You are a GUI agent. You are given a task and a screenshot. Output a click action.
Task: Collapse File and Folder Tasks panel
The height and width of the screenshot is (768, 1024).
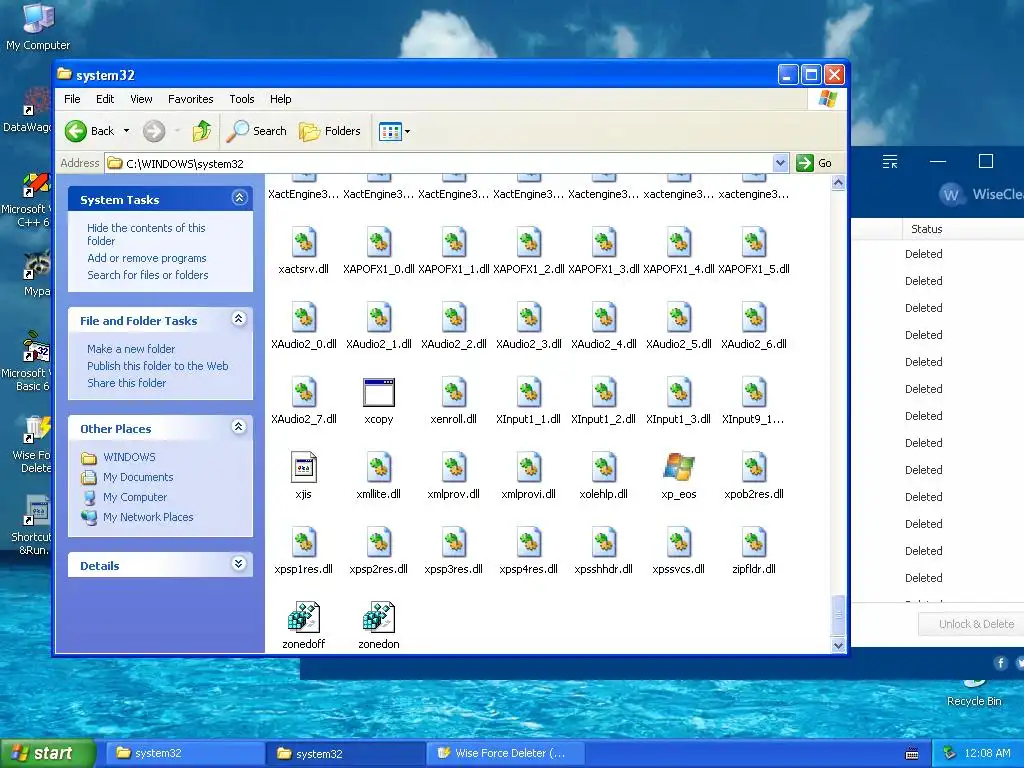[239, 319]
